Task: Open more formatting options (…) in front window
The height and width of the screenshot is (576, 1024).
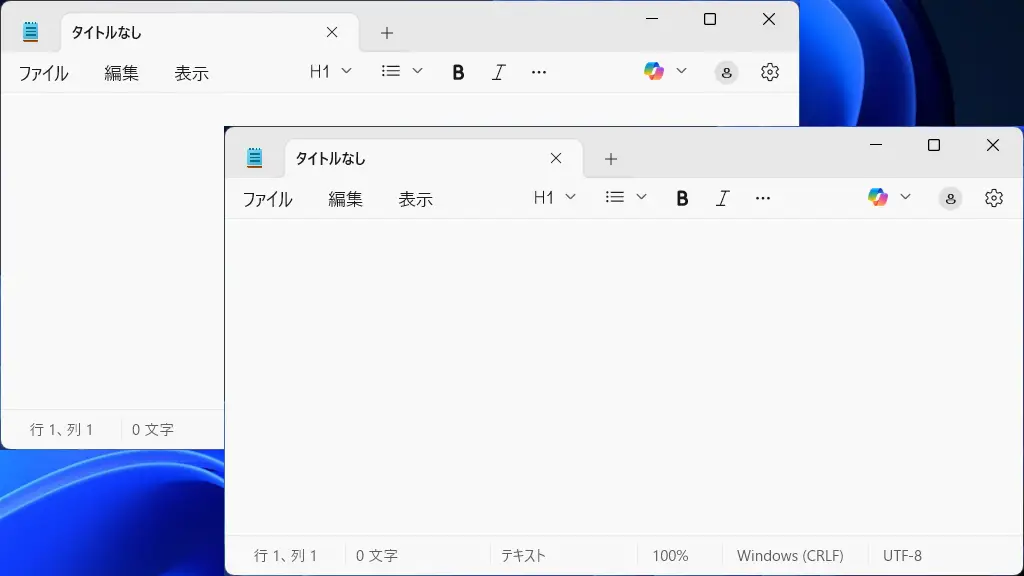Action: 763,198
